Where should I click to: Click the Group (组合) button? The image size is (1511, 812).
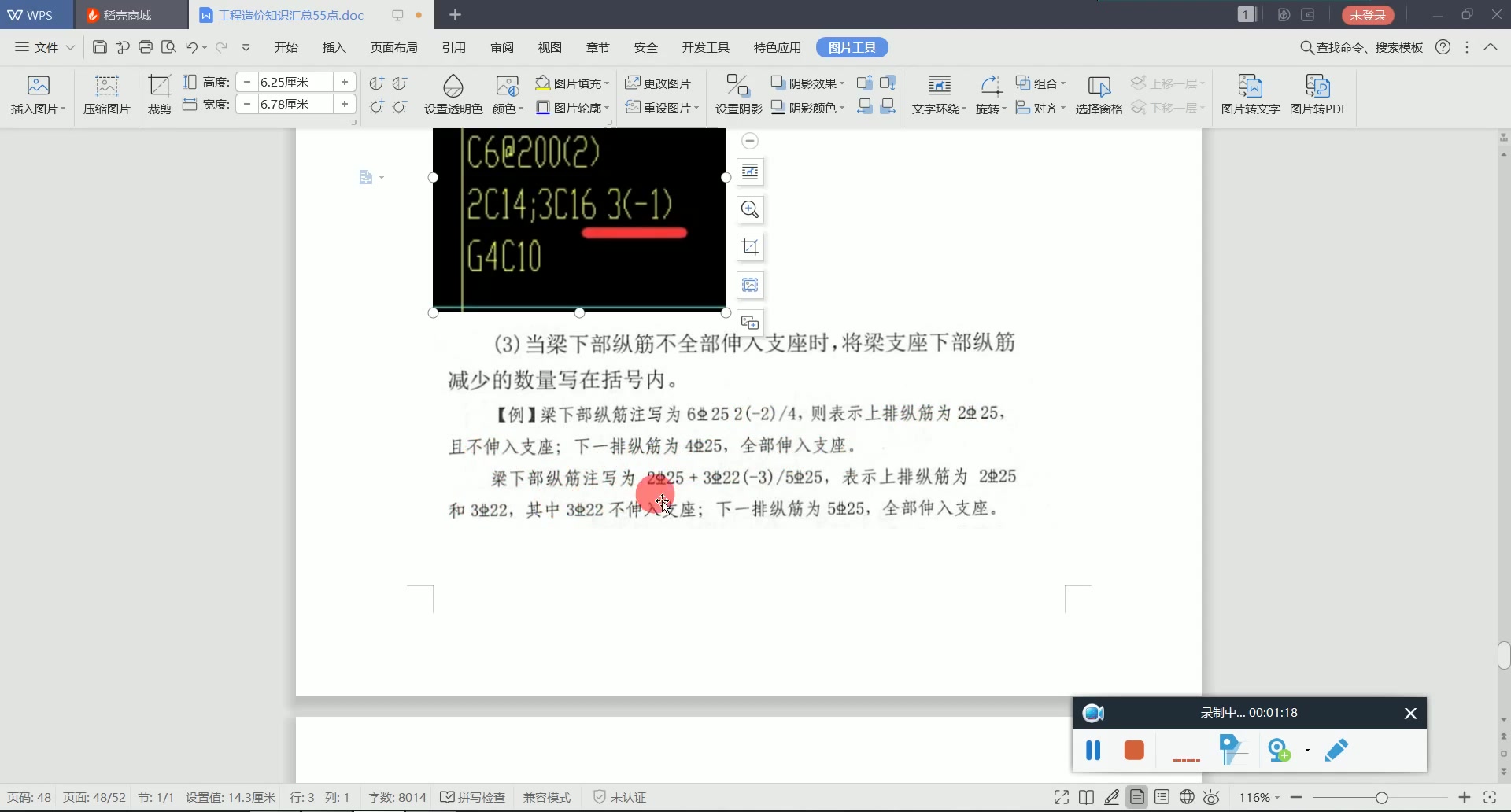point(1040,83)
